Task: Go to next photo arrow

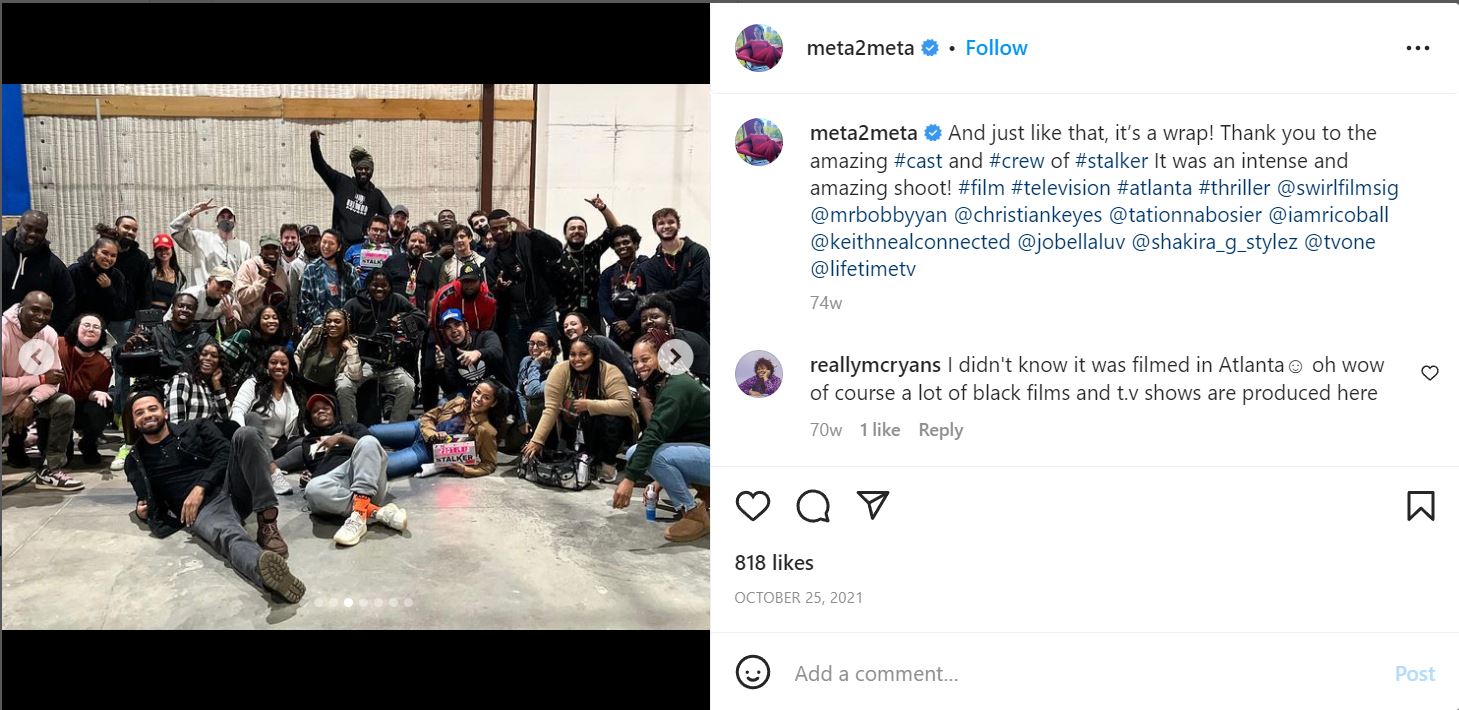Action: tap(676, 357)
